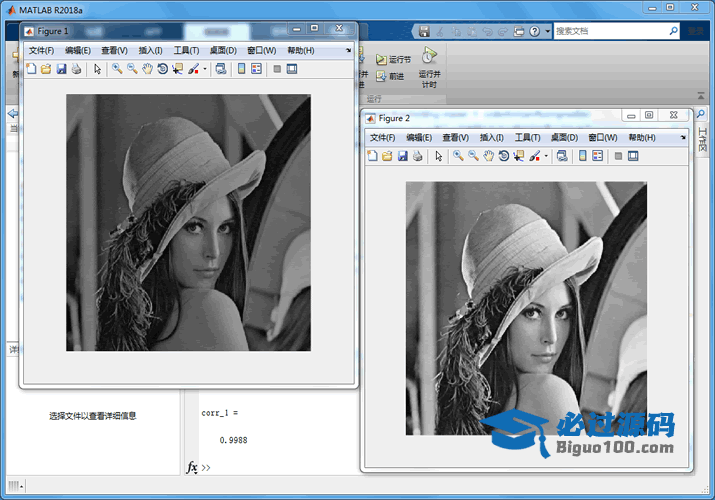Select Pan hand tool in Figure 2

point(488,156)
